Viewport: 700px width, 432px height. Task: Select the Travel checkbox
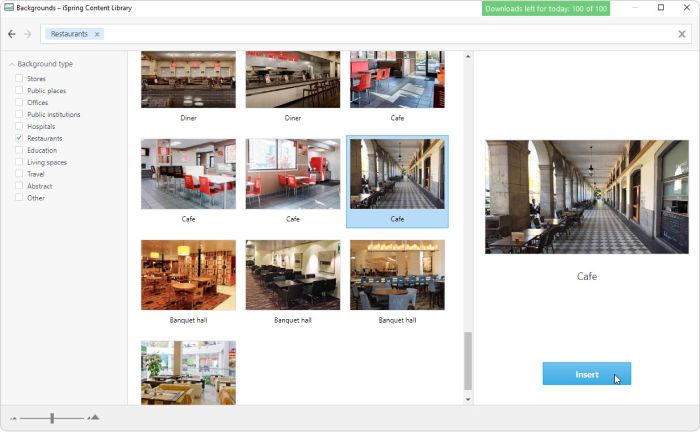[x=19, y=174]
